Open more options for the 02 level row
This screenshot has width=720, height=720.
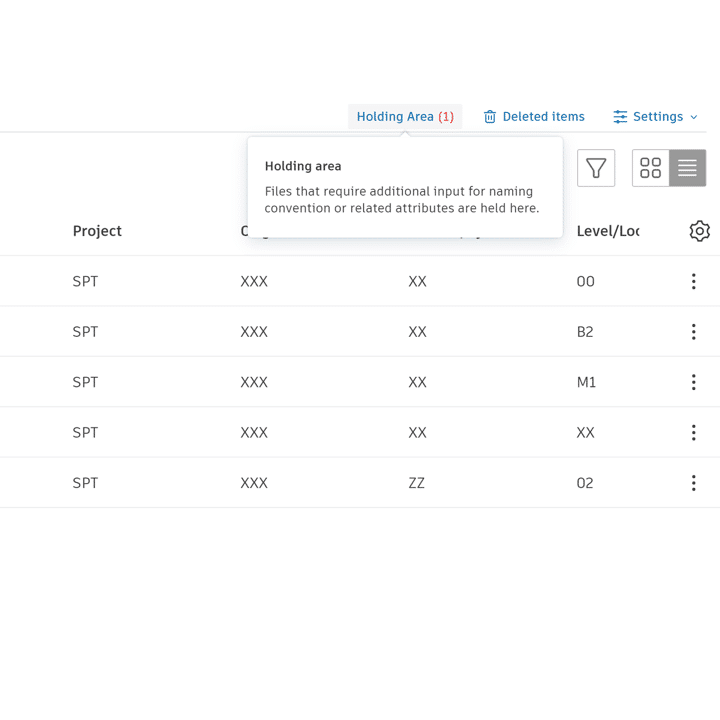[x=693, y=483]
